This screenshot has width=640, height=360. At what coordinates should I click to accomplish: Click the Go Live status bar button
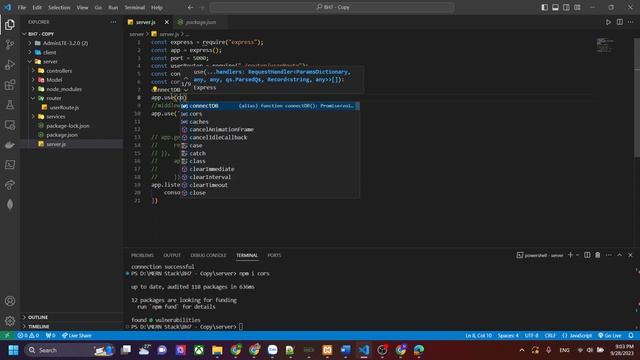coord(610,336)
